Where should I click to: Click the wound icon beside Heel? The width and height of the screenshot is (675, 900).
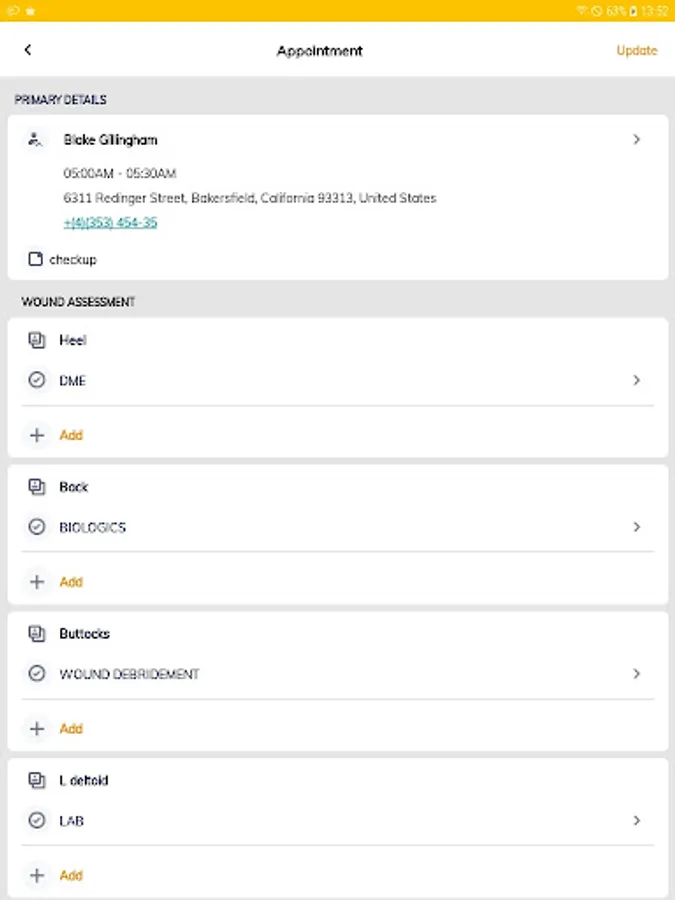pos(37,341)
